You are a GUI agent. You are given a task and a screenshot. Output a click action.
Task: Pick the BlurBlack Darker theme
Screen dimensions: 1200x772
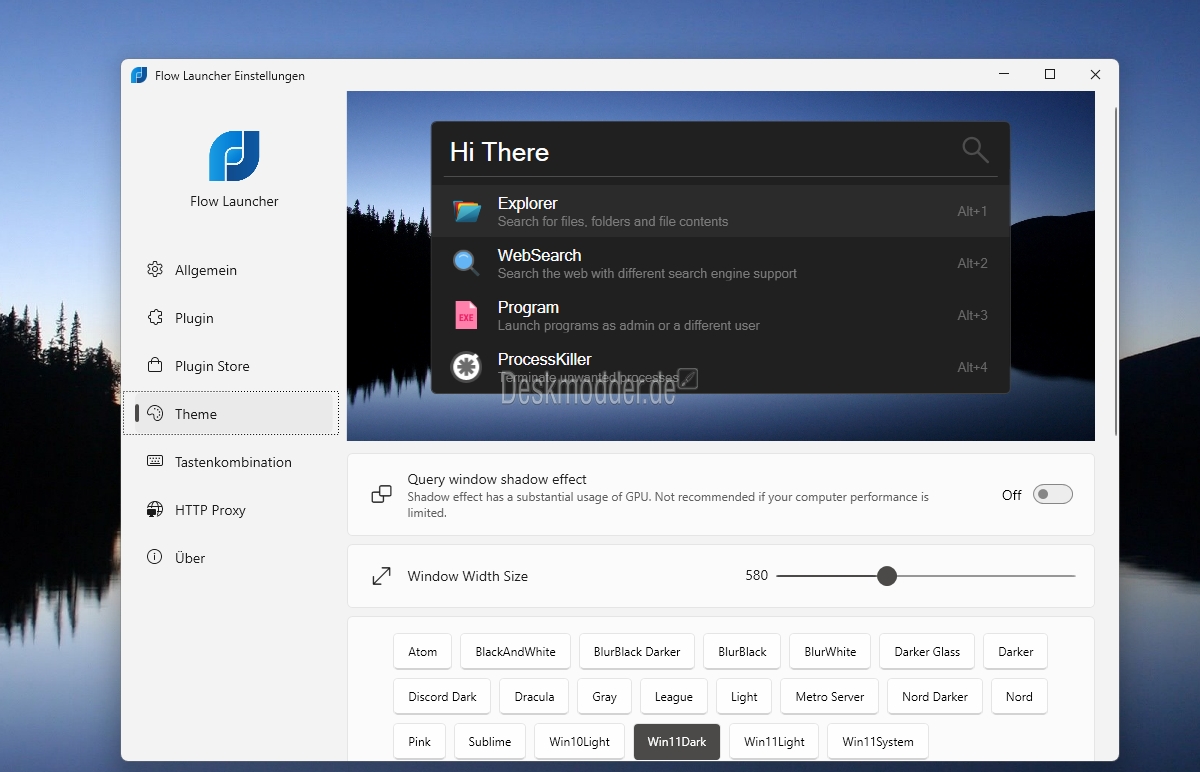coord(637,651)
